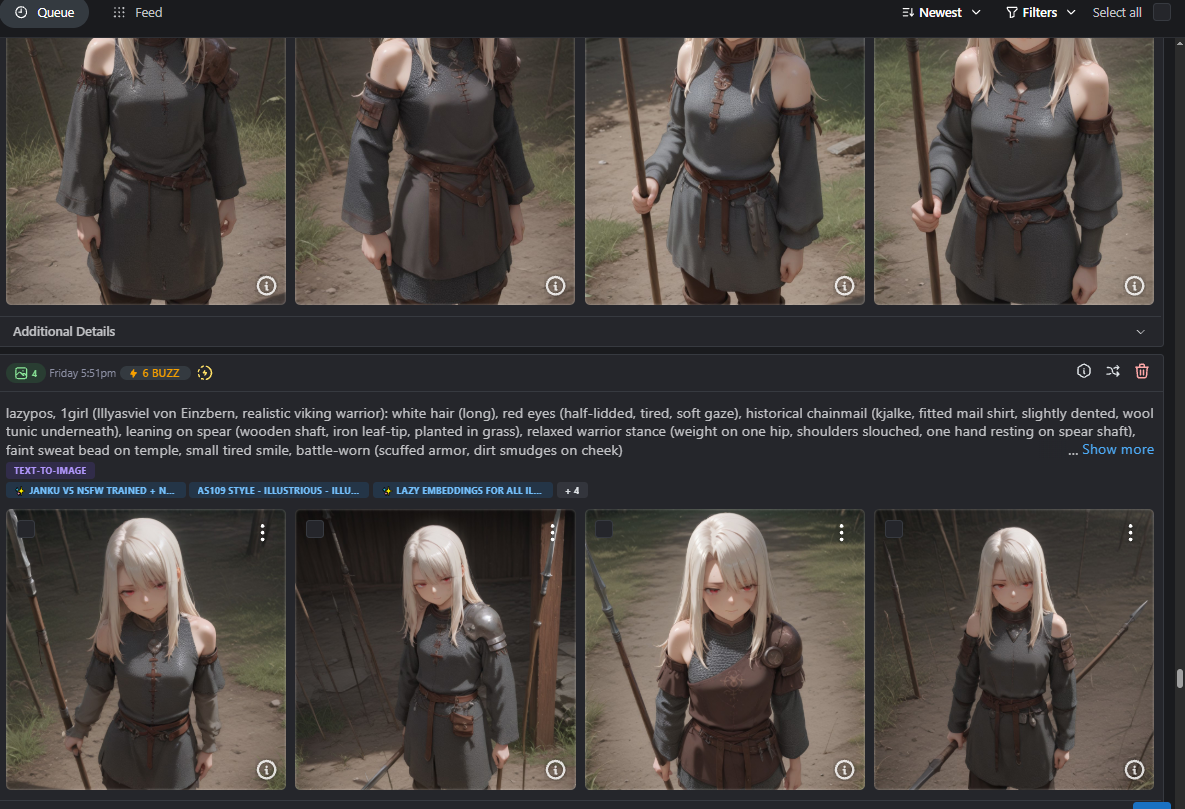The width and height of the screenshot is (1185, 809).
Task: Click the green image count badge showing 4
Action: [x=26, y=373]
